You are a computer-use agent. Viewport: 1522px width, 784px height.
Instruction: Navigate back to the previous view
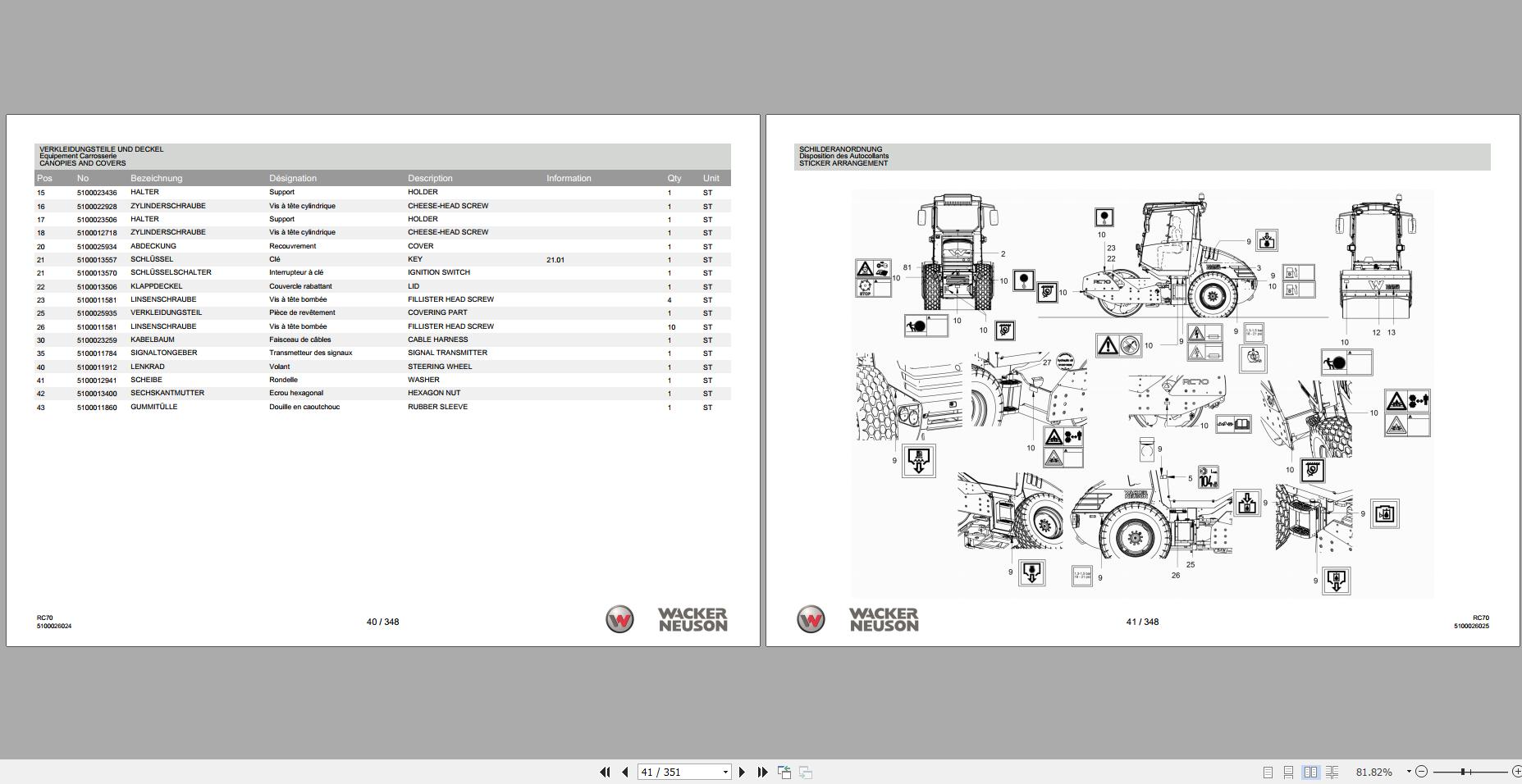(784, 772)
